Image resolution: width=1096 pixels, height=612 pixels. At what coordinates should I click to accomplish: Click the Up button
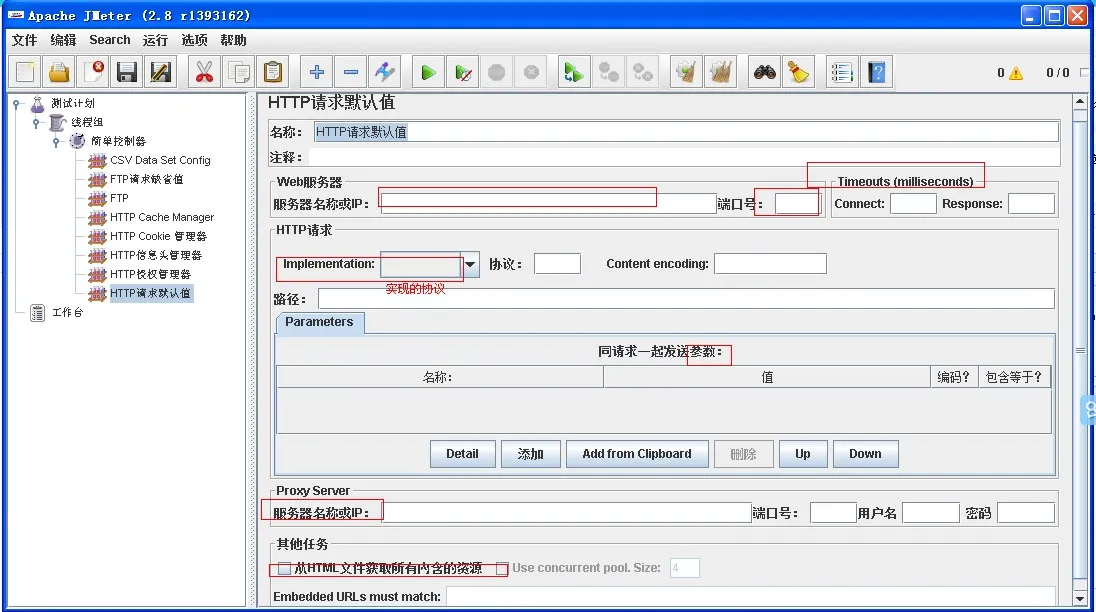[802, 454]
